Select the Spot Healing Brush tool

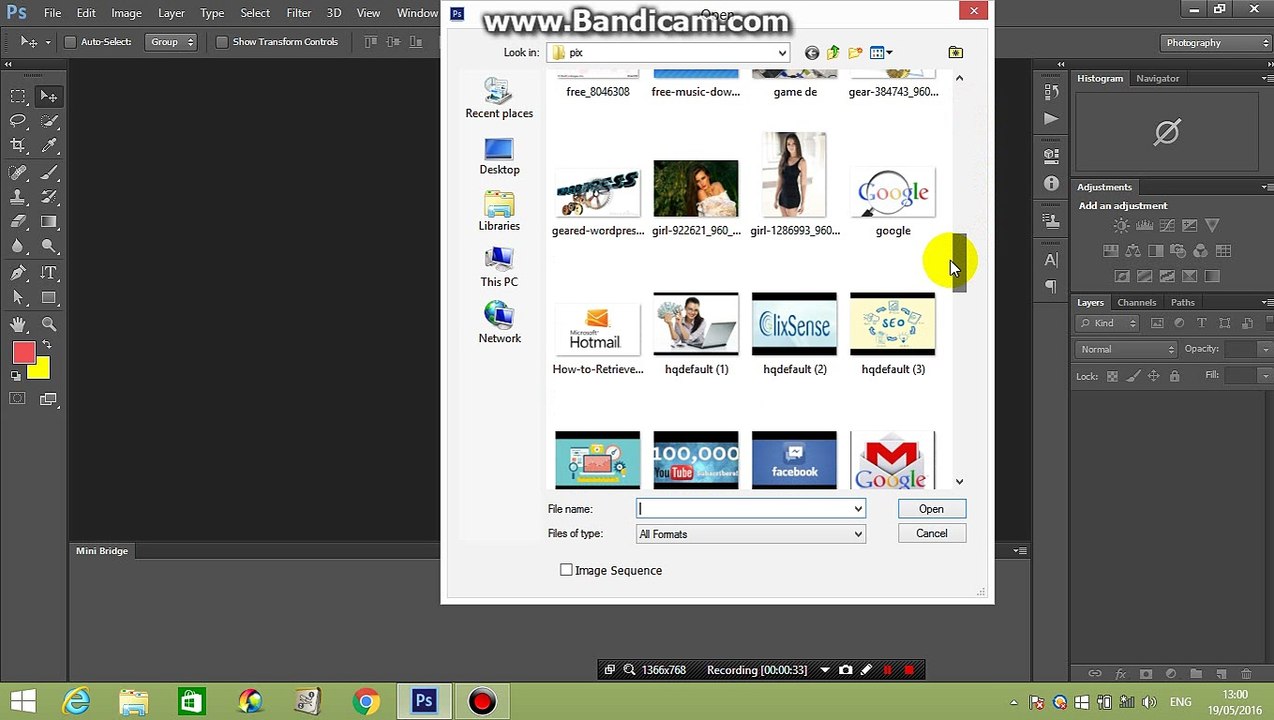coord(18,172)
